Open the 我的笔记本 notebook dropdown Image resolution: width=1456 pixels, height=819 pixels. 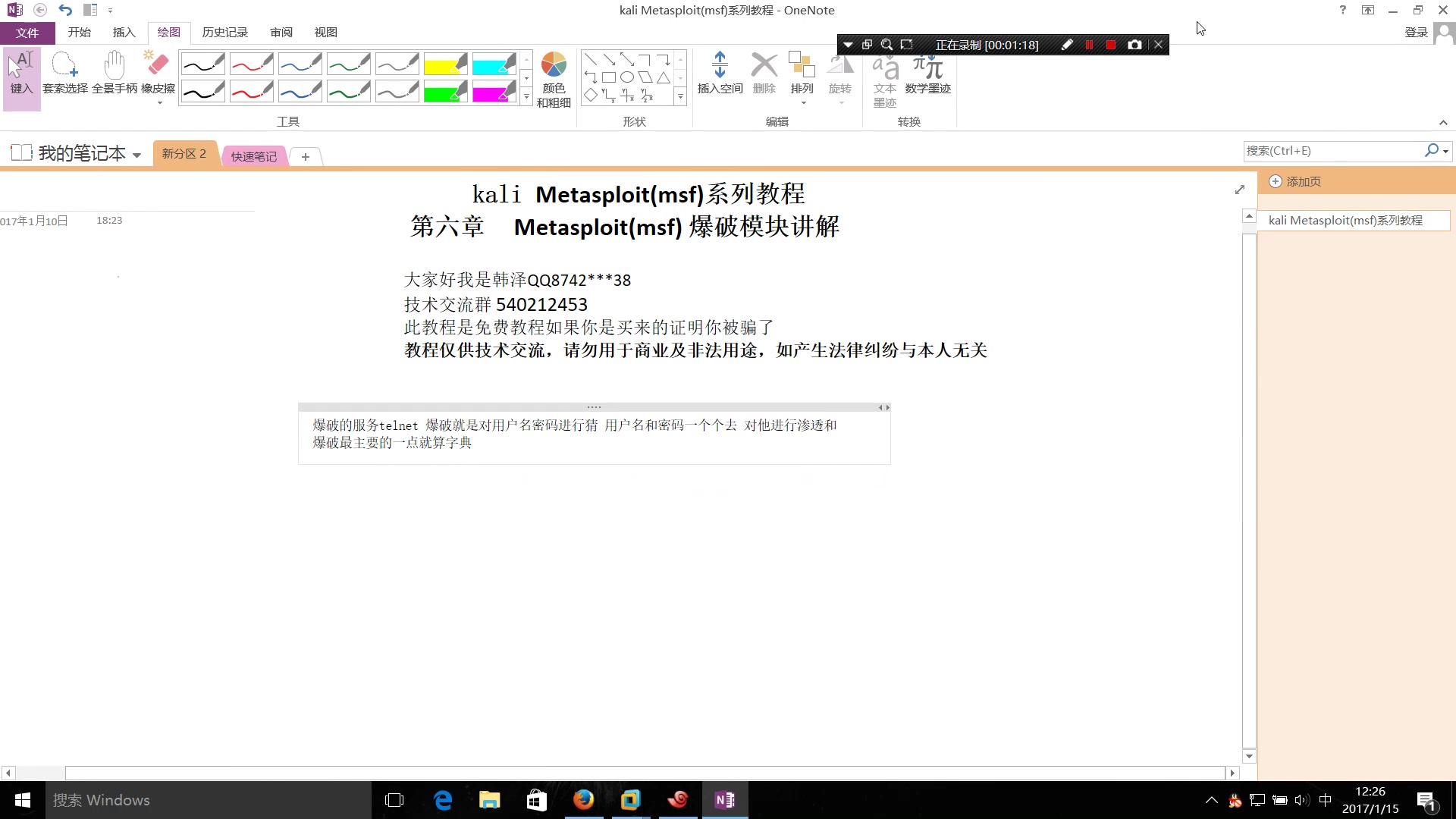click(136, 153)
